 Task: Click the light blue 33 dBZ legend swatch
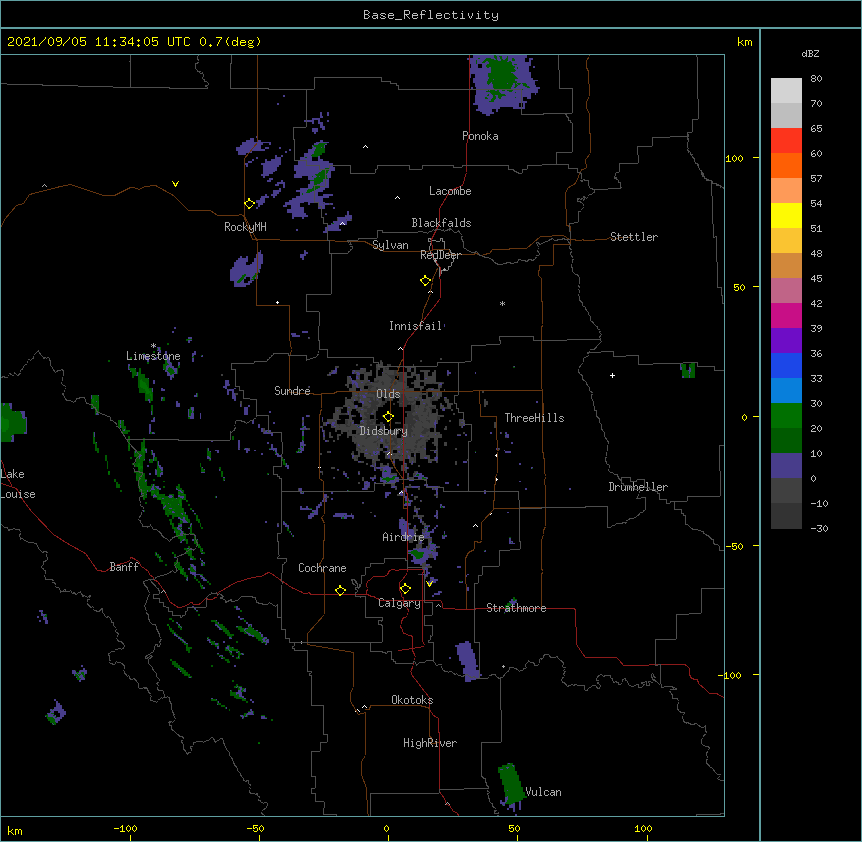point(786,391)
